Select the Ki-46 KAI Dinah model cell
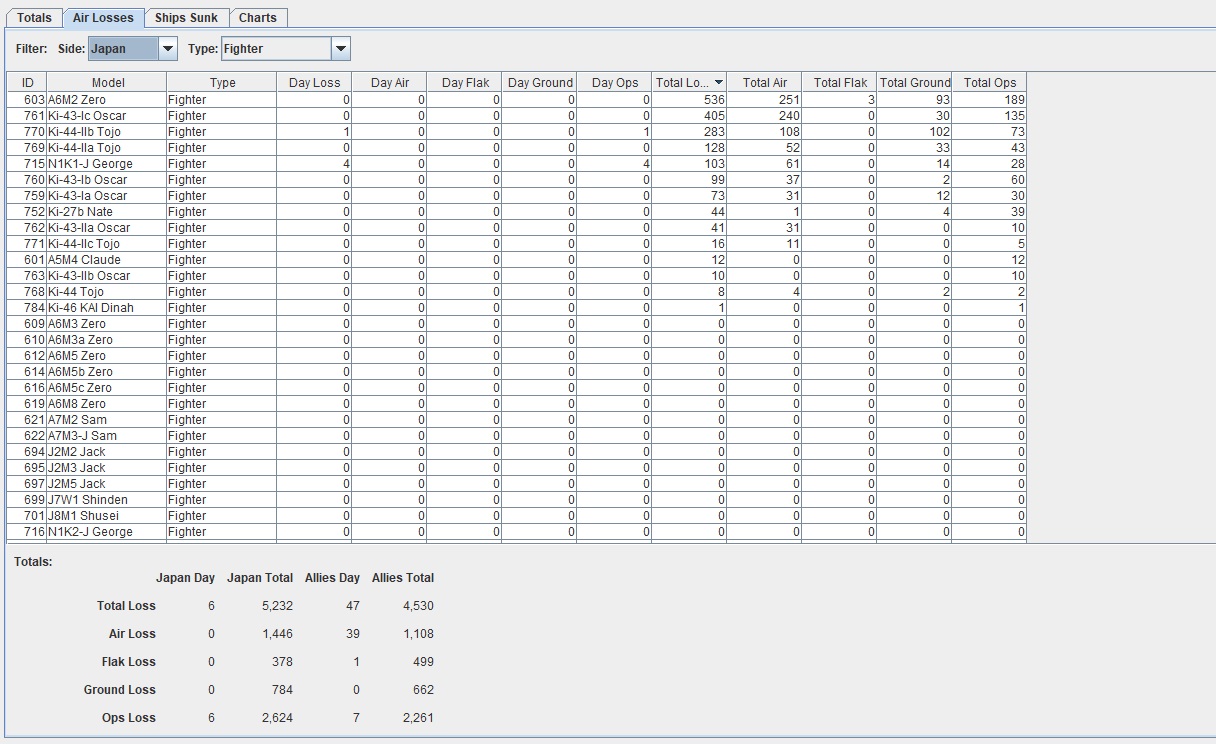 pos(107,308)
